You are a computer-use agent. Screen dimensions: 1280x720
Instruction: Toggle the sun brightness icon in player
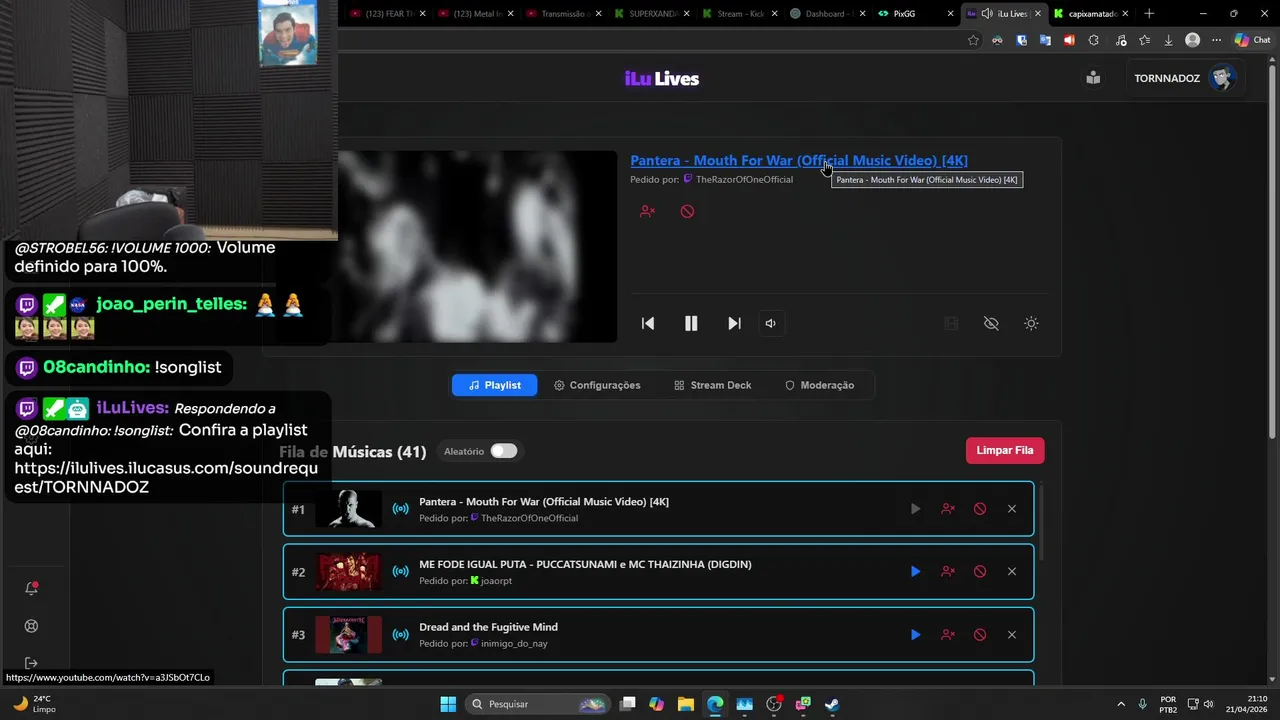coord(1031,323)
